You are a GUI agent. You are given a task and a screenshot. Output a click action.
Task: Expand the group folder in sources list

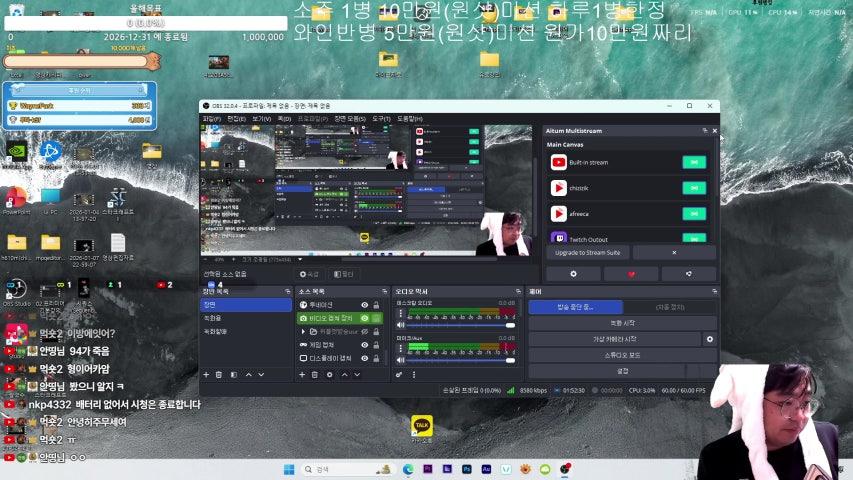[303, 331]
